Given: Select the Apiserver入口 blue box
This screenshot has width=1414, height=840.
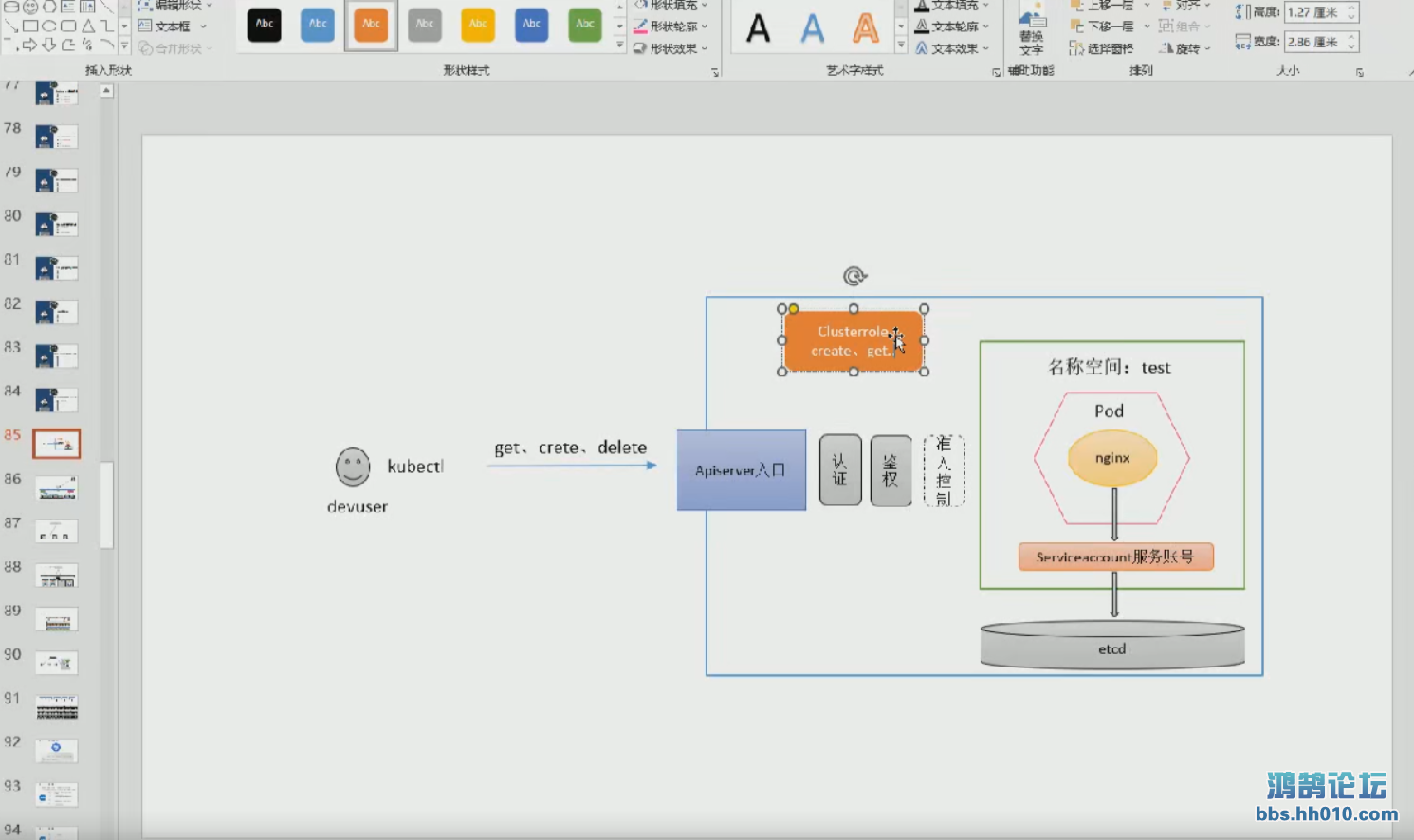Looking at the screenshot, I should (x=742, y=470).
